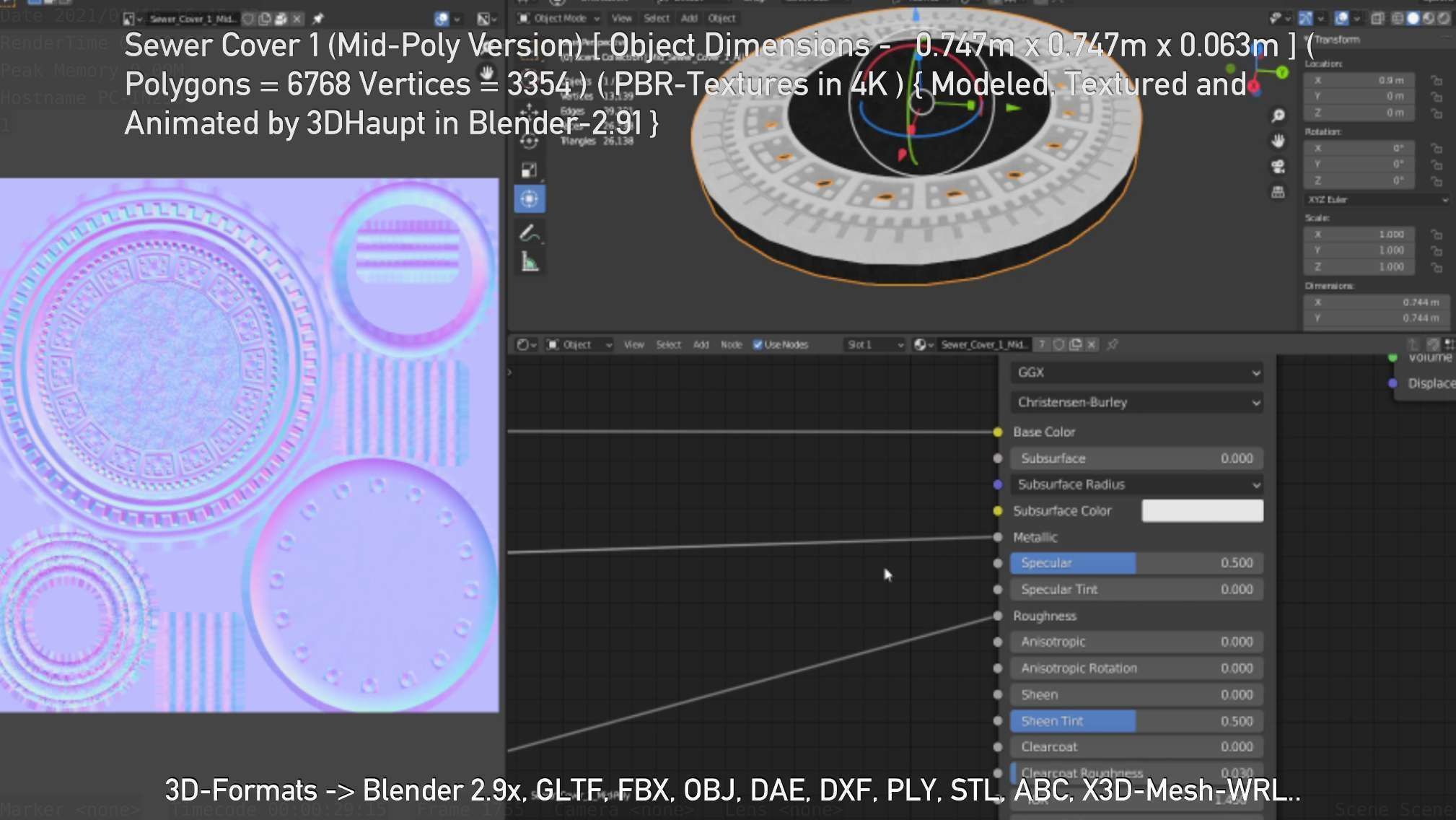Screen dimensions: 1456x820
Task: Open node editor Object shader type dropdown
Action: pyautogui.click(x=579, y=344)
